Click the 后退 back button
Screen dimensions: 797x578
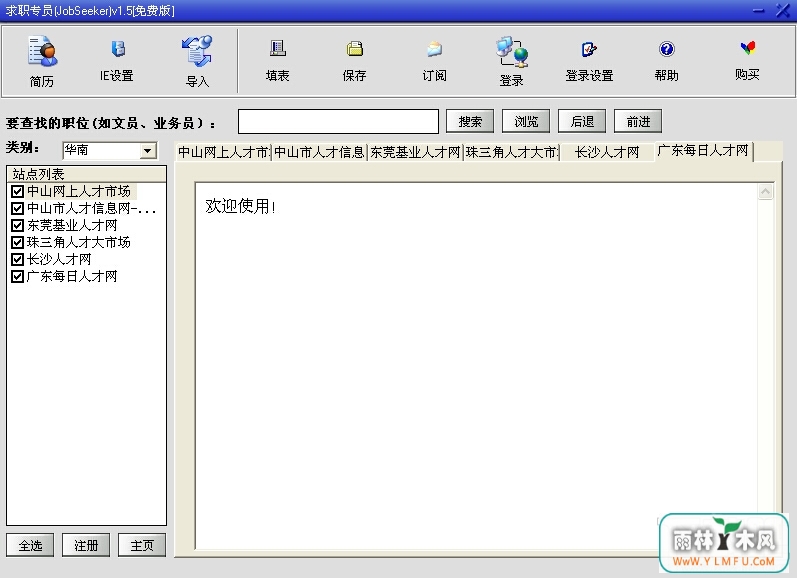click(582, 121)
